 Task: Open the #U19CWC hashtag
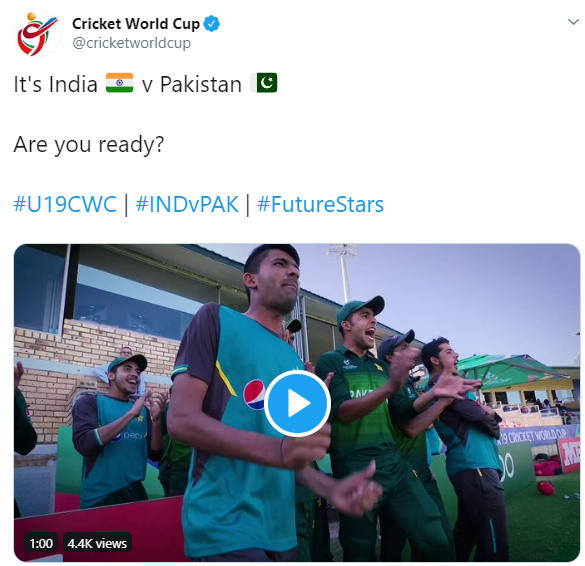[65, 204]
